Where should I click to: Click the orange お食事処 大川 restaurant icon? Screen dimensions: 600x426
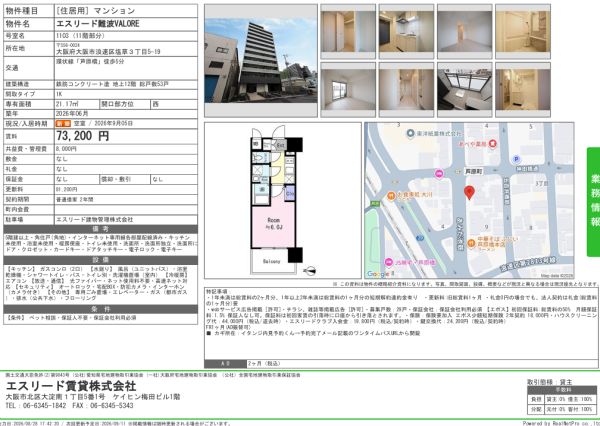point(391,196)
